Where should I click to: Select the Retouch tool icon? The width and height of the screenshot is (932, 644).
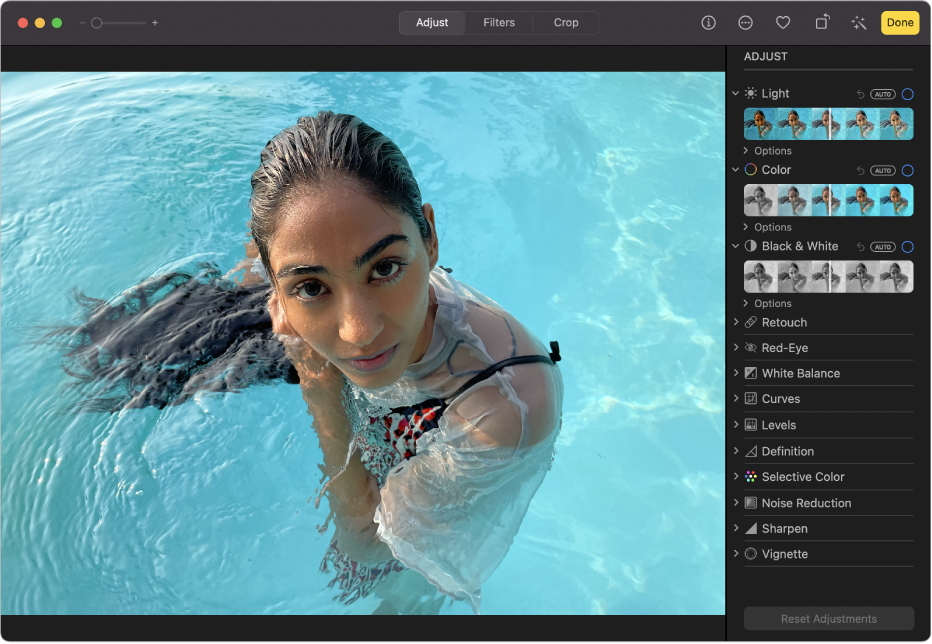pyautogui.click(x=751, y=322)
